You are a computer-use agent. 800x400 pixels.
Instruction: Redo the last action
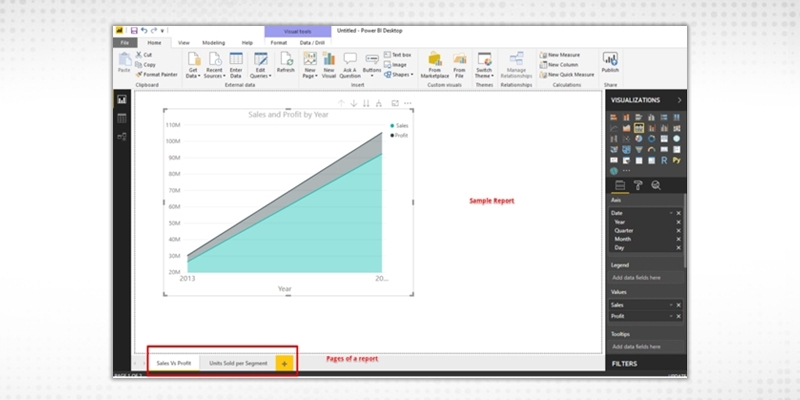coord(154,31)
